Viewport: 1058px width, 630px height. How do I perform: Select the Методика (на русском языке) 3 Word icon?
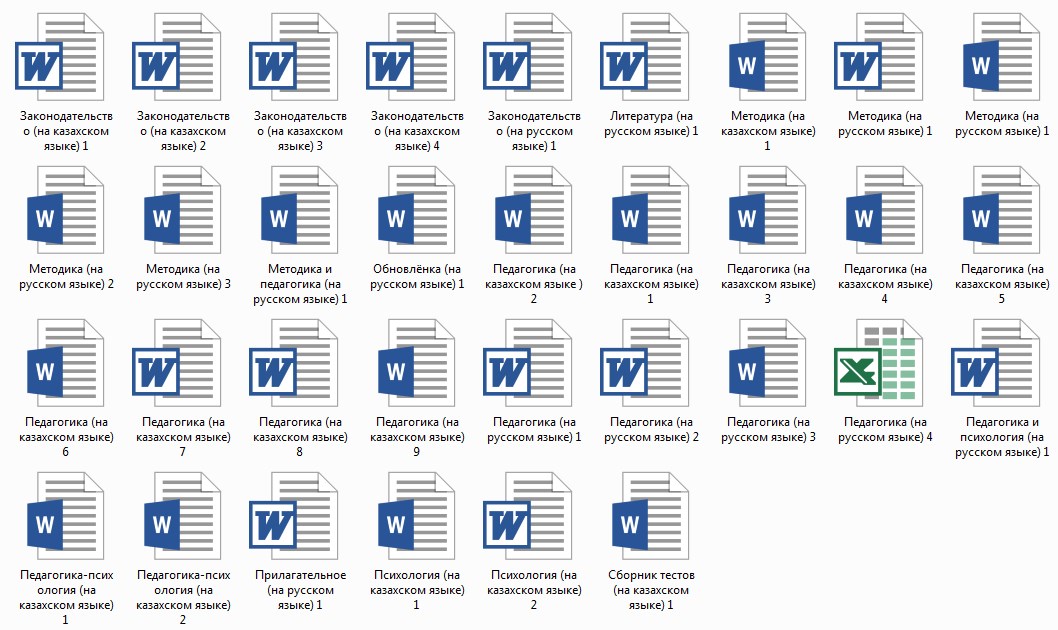click(183, 210)
